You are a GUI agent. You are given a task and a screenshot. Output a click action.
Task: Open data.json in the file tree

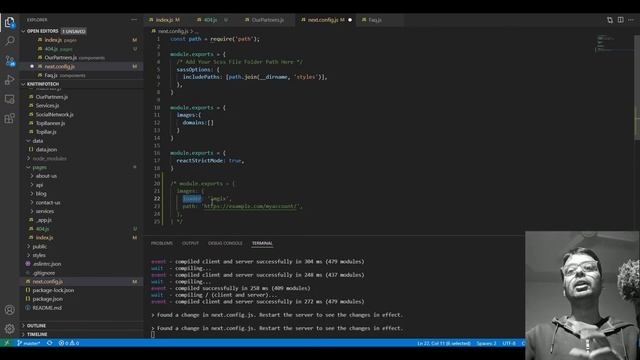point(82,150)
